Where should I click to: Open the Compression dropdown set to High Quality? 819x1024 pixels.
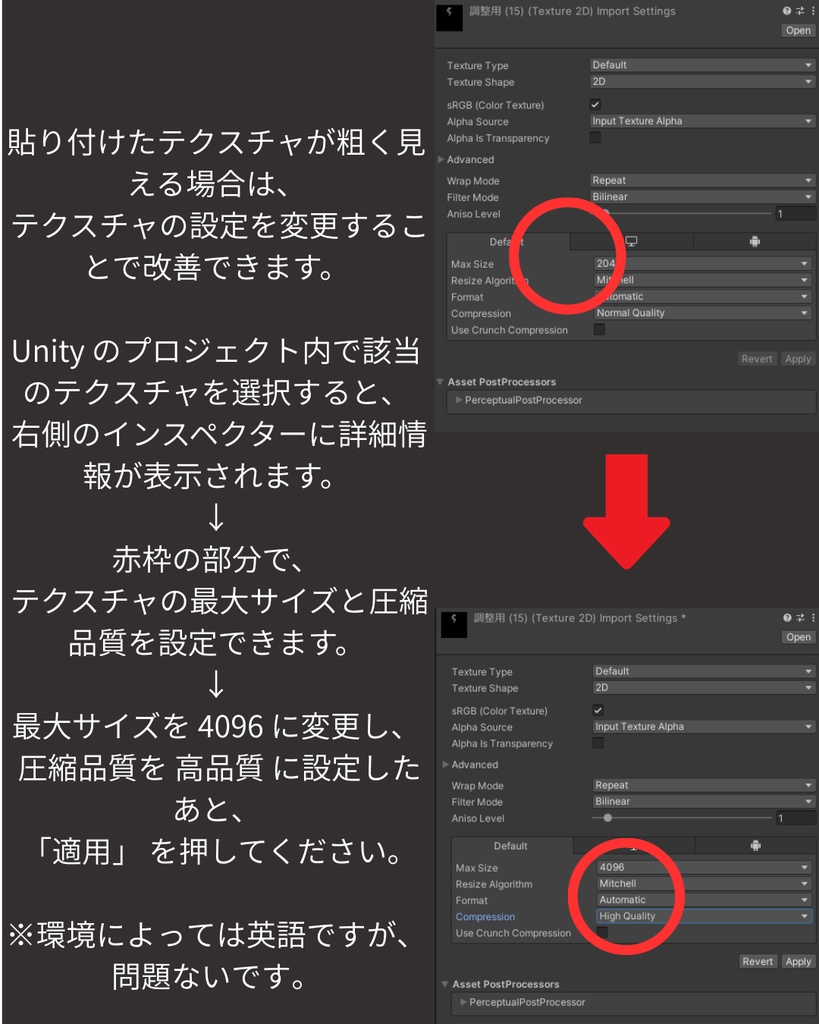click(x=700, y=916)
